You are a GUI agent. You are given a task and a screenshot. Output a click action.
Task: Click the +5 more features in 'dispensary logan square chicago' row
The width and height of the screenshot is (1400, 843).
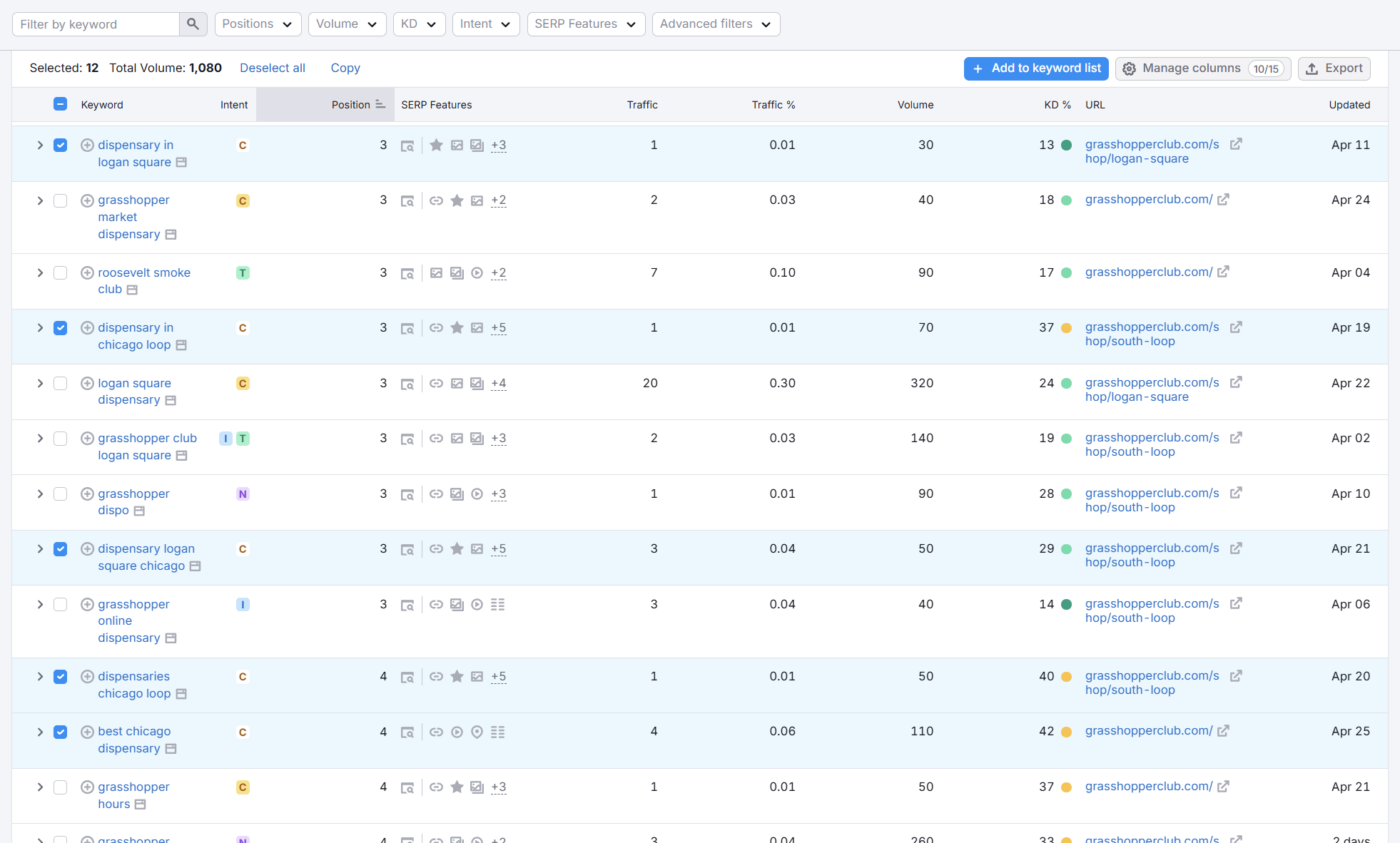[498, 549]
